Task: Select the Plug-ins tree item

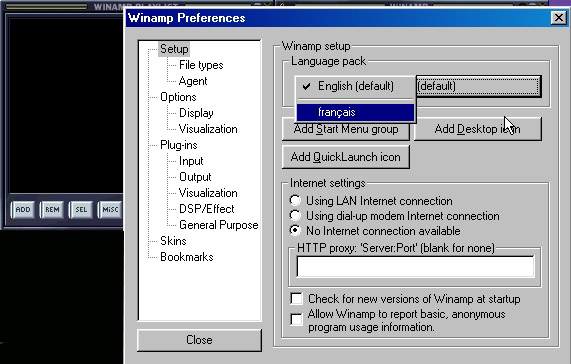Action: [178, 145]
